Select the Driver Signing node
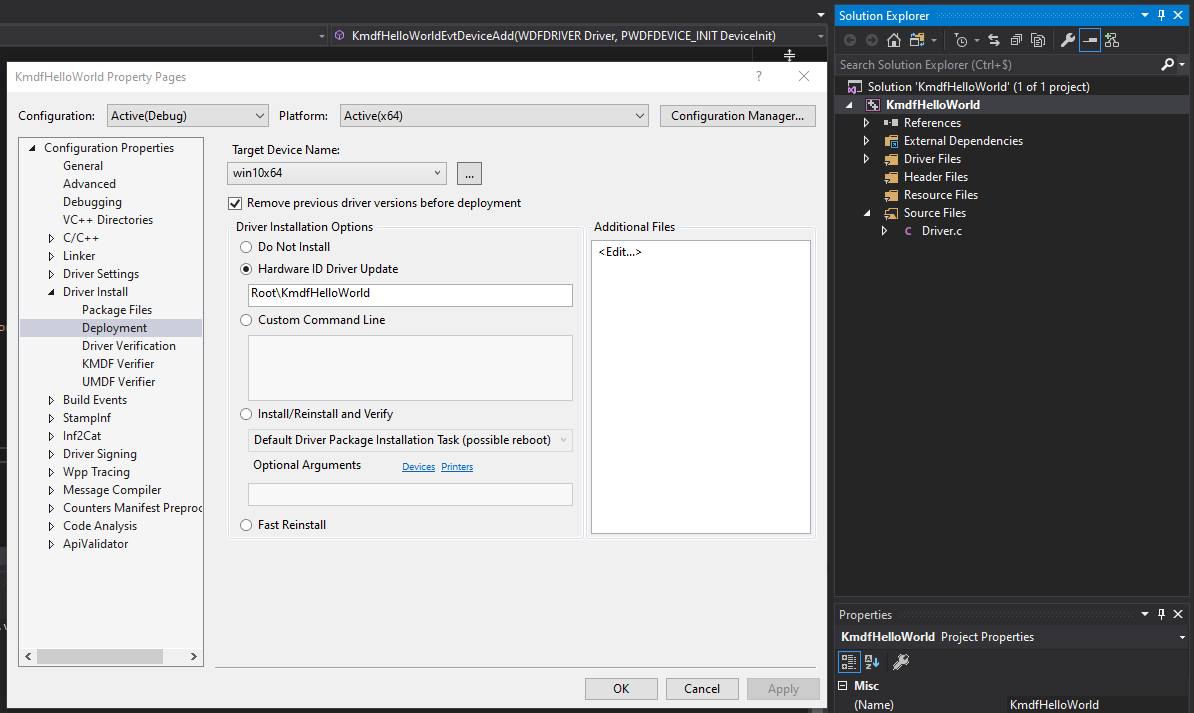This screenshot has height=713, width=1194. pos(100,454)
